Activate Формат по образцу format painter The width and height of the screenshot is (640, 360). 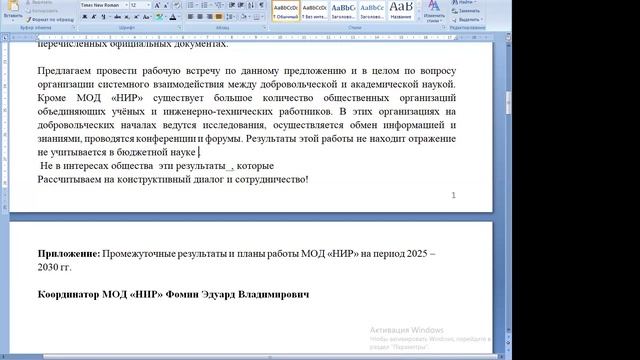pos(50,19)
